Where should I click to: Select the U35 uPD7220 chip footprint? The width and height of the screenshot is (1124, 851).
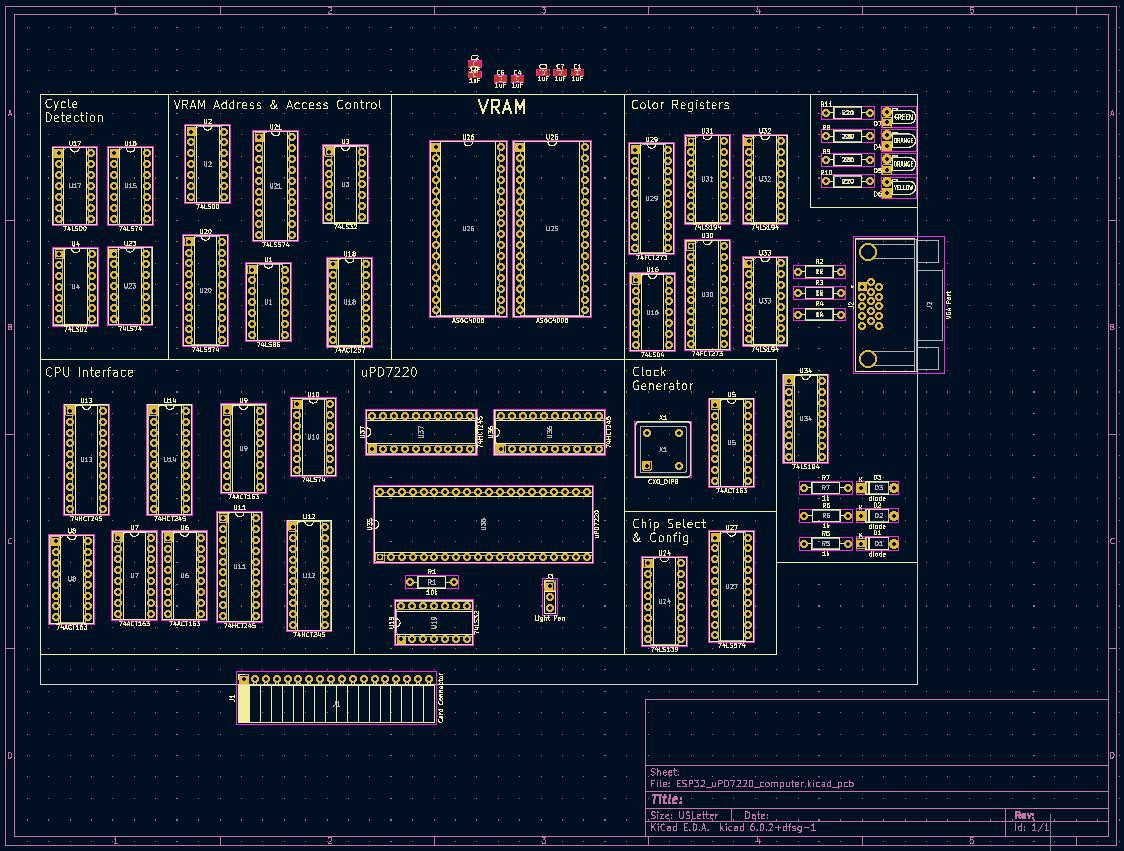pyautogui.click(x=484, y=524)
